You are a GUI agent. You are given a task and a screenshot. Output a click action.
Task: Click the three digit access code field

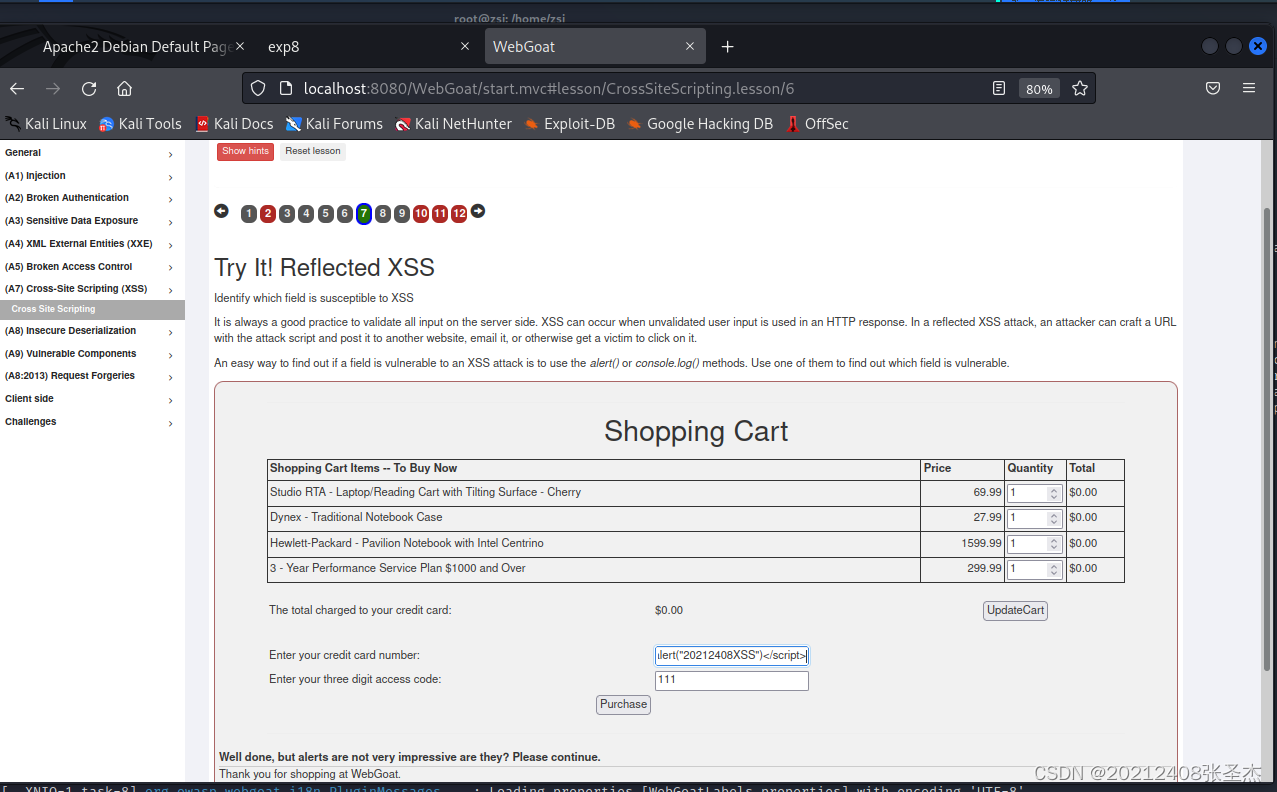[731, 681]
